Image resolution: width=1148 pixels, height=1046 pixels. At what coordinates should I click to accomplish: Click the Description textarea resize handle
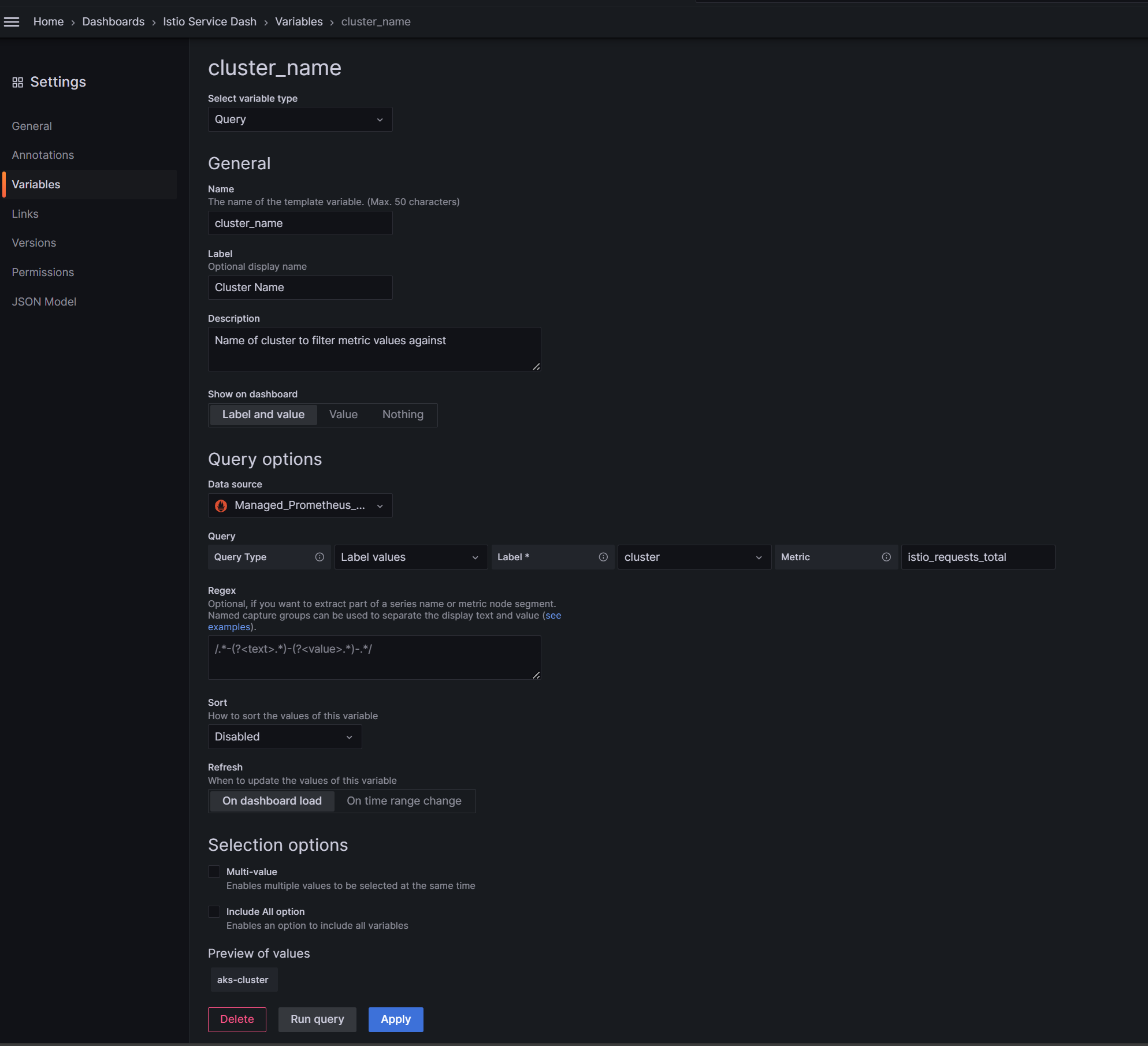536,367
